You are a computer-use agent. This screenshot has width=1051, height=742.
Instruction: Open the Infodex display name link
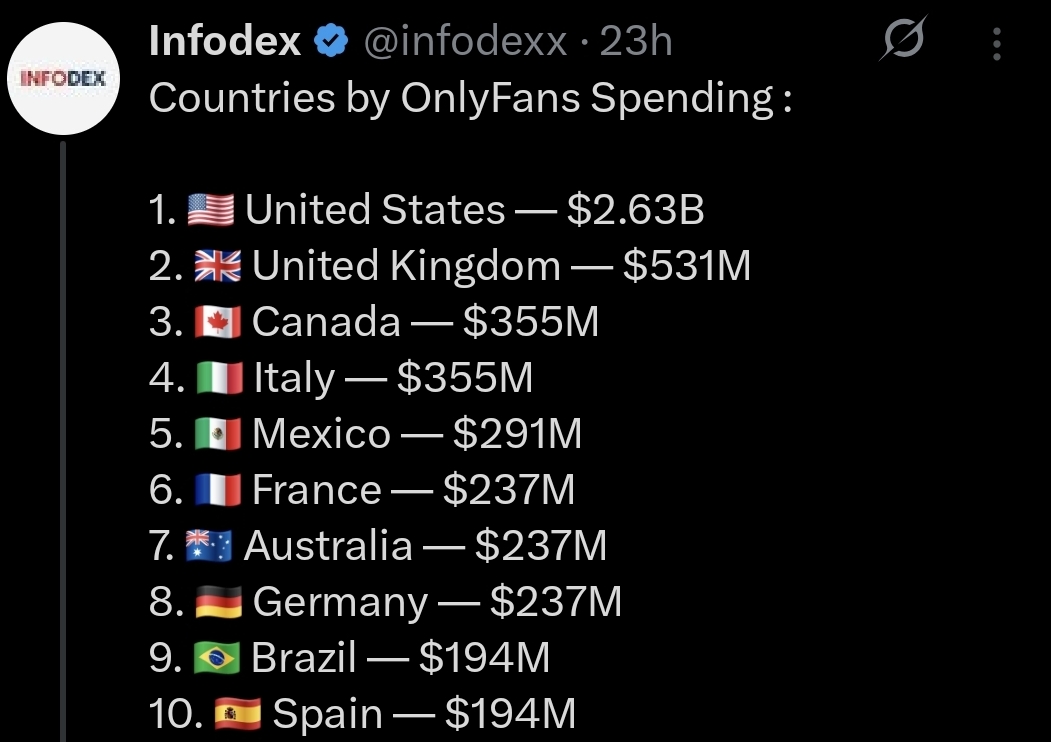coord(225,42)
